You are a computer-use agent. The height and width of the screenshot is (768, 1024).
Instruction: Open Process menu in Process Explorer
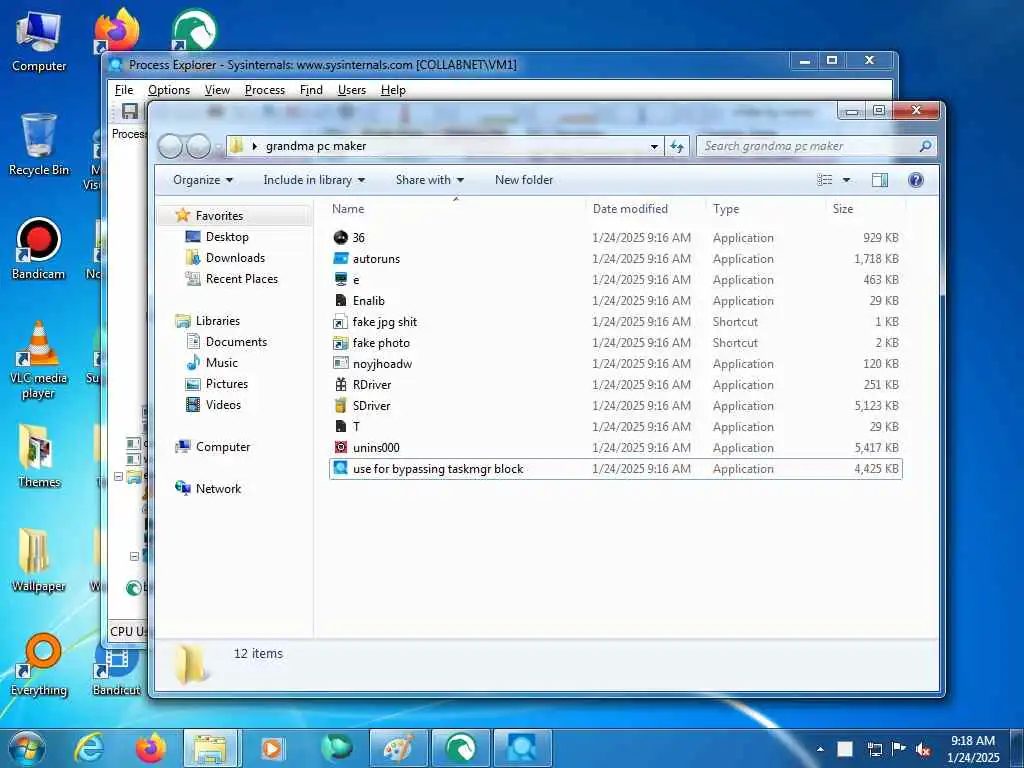point(264,90)
